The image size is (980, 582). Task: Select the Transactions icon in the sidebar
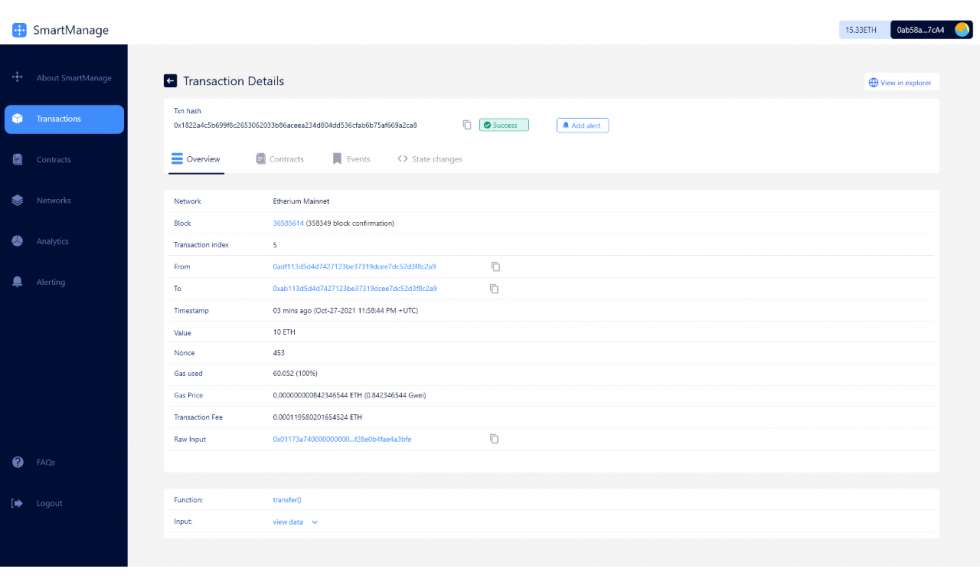16,119
